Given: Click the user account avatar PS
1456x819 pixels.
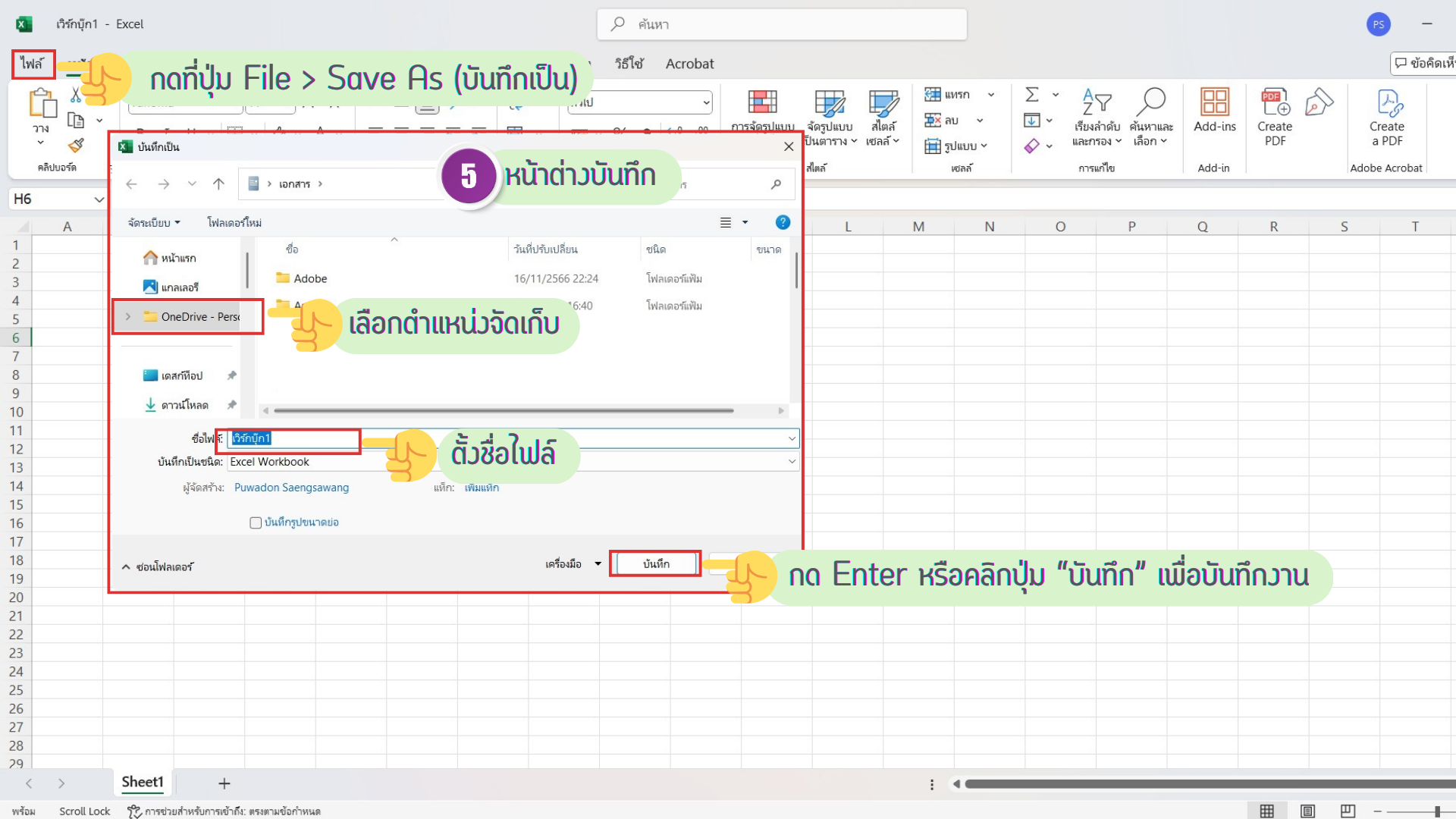Looking at the screenshot, I should click(1379, 24).
